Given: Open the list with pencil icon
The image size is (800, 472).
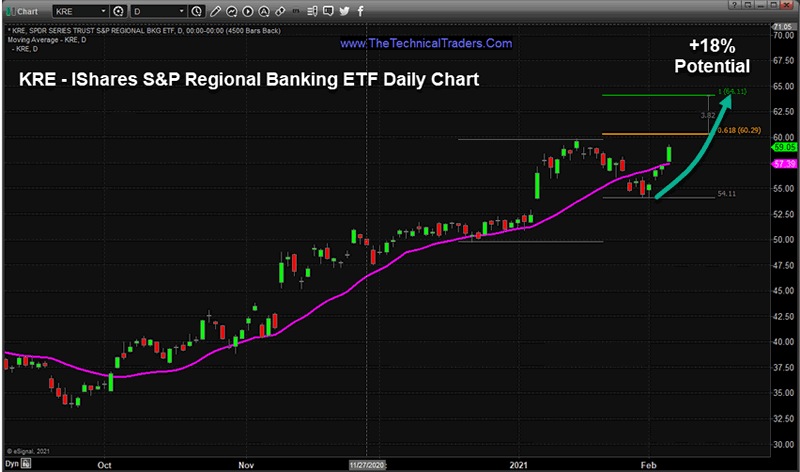Looking at the screenshot, I should point(312,11).
